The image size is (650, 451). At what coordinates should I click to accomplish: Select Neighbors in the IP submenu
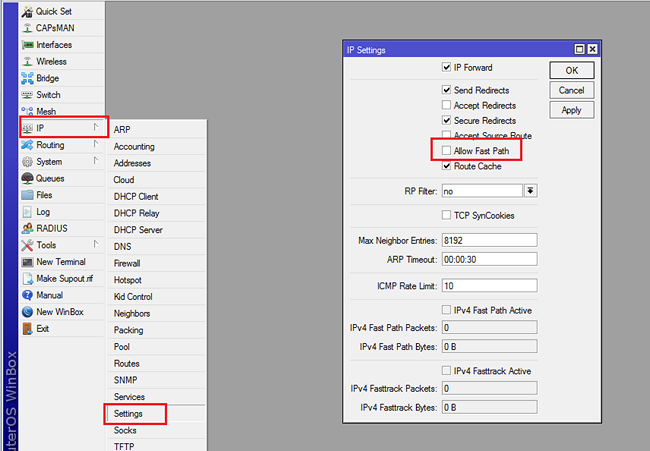[157, 313]
